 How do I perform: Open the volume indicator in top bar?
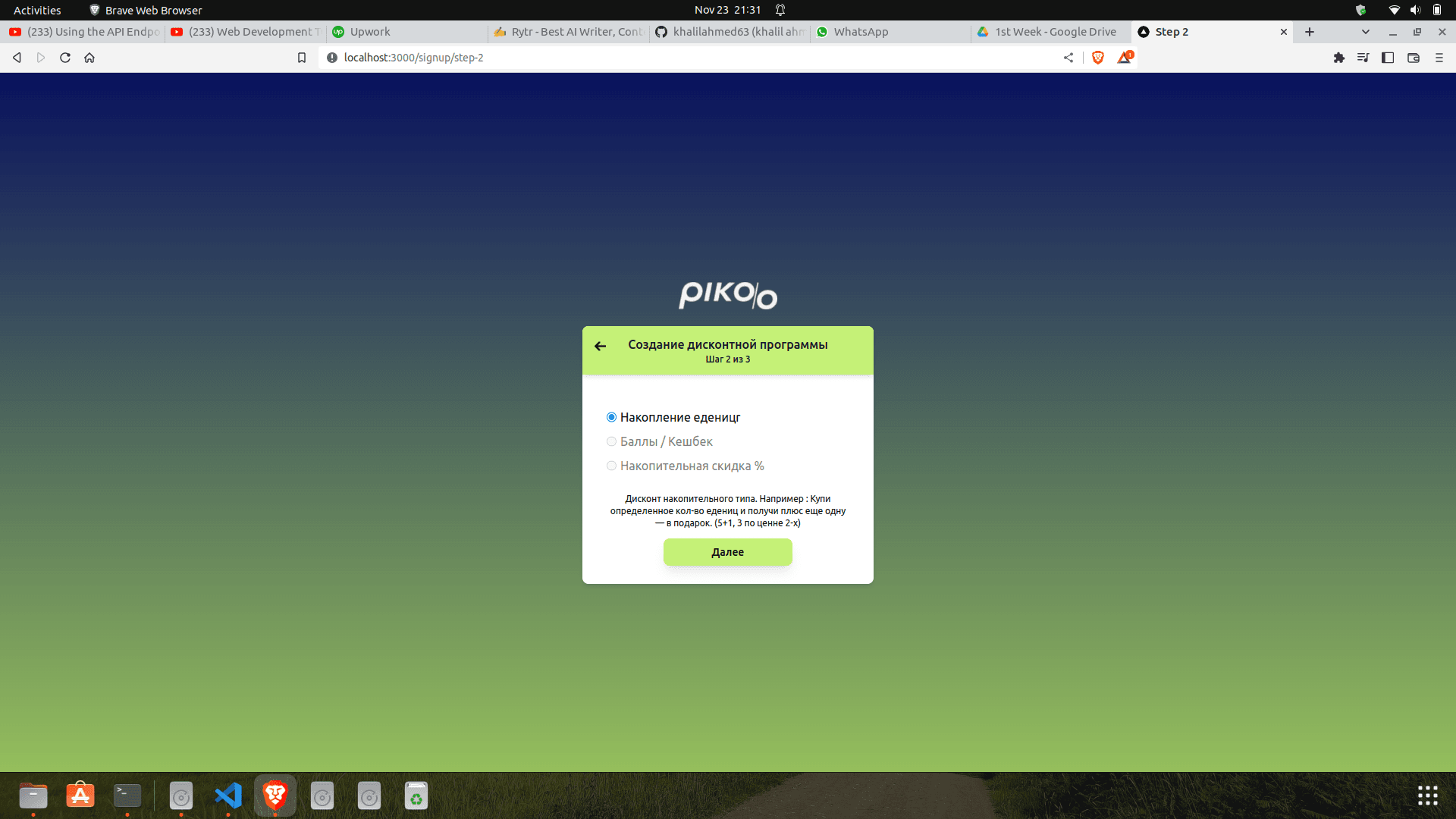tap(1415, 10)
